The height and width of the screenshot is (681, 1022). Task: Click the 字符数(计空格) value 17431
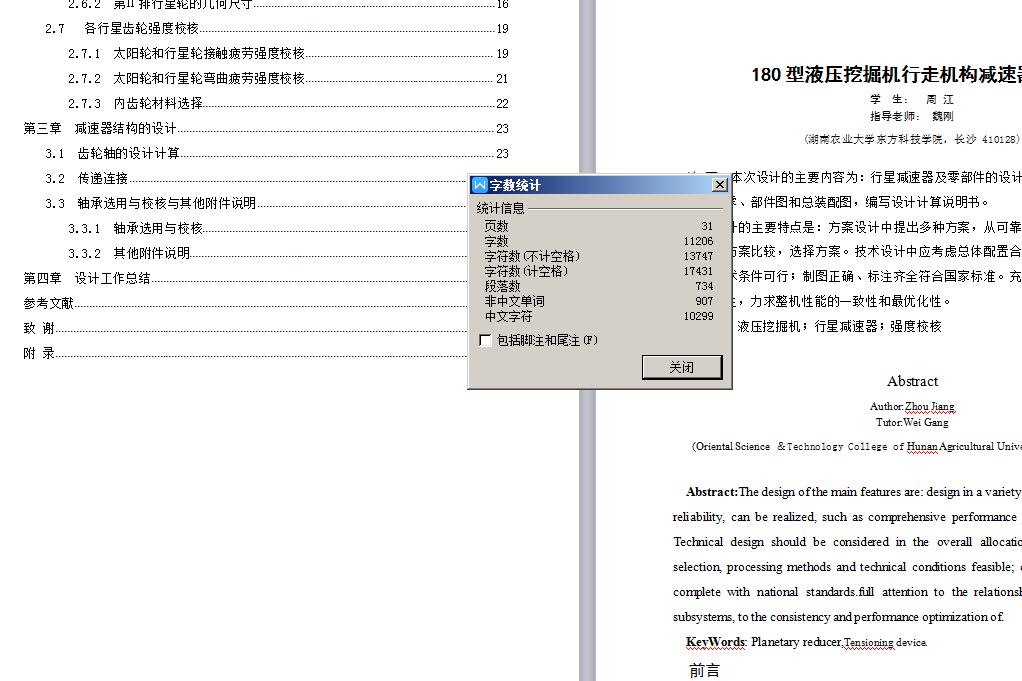[698, 271]
